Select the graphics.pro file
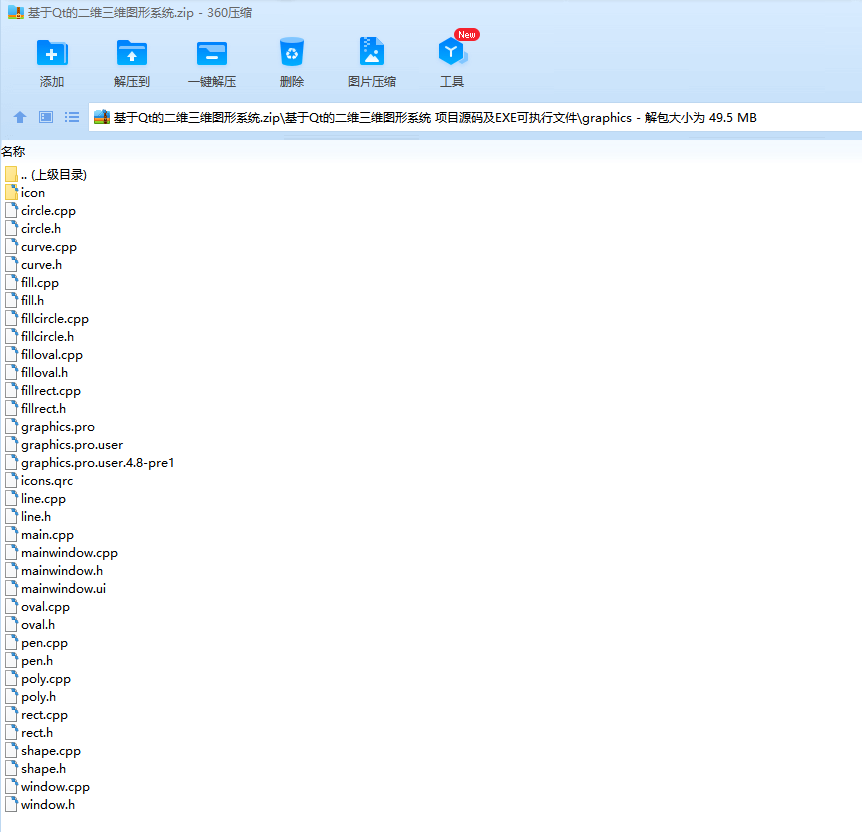This screenshot has height=832, width=862. (x=50, y=427)
